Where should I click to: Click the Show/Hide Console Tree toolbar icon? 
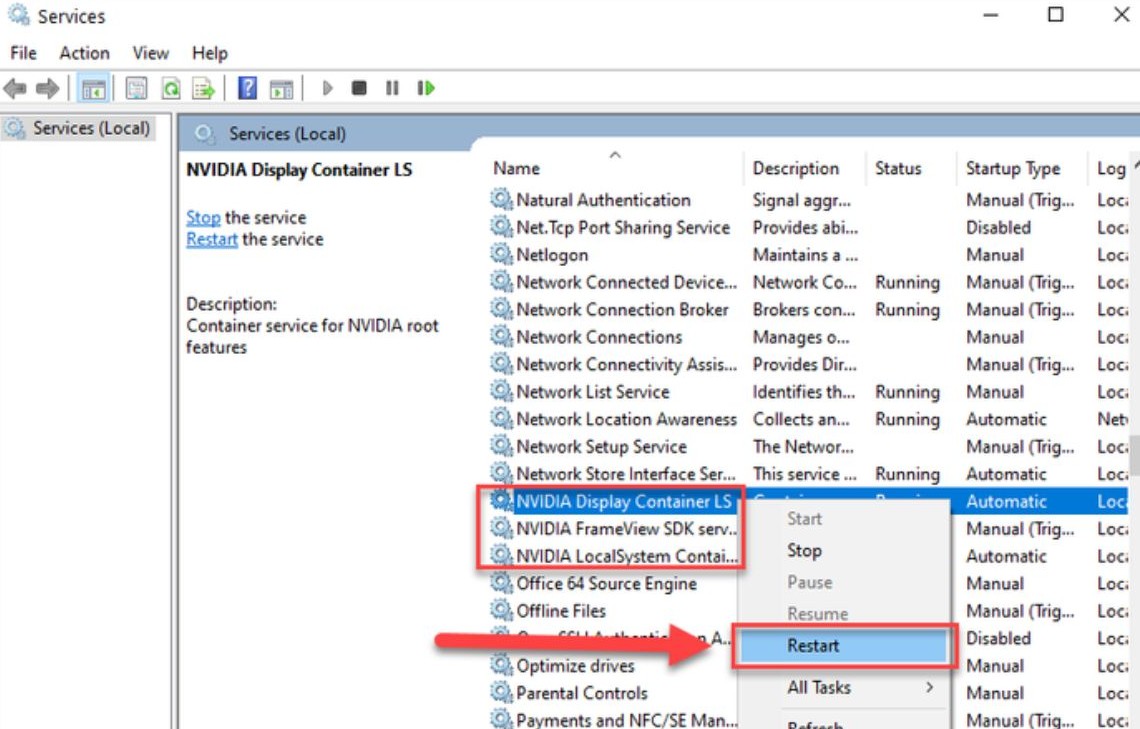coord(94,89)
